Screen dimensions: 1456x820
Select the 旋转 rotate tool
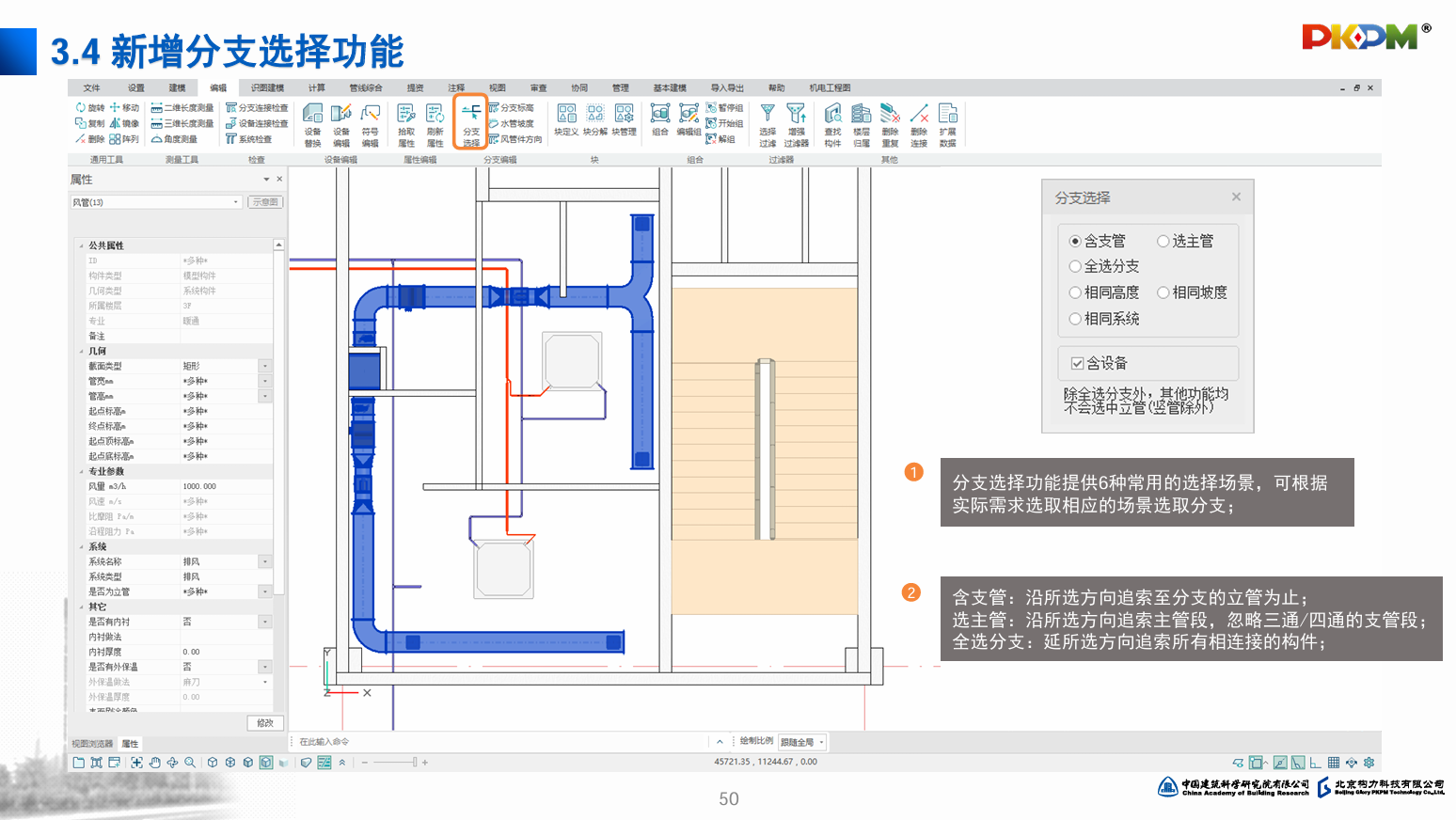coord(89,108)
